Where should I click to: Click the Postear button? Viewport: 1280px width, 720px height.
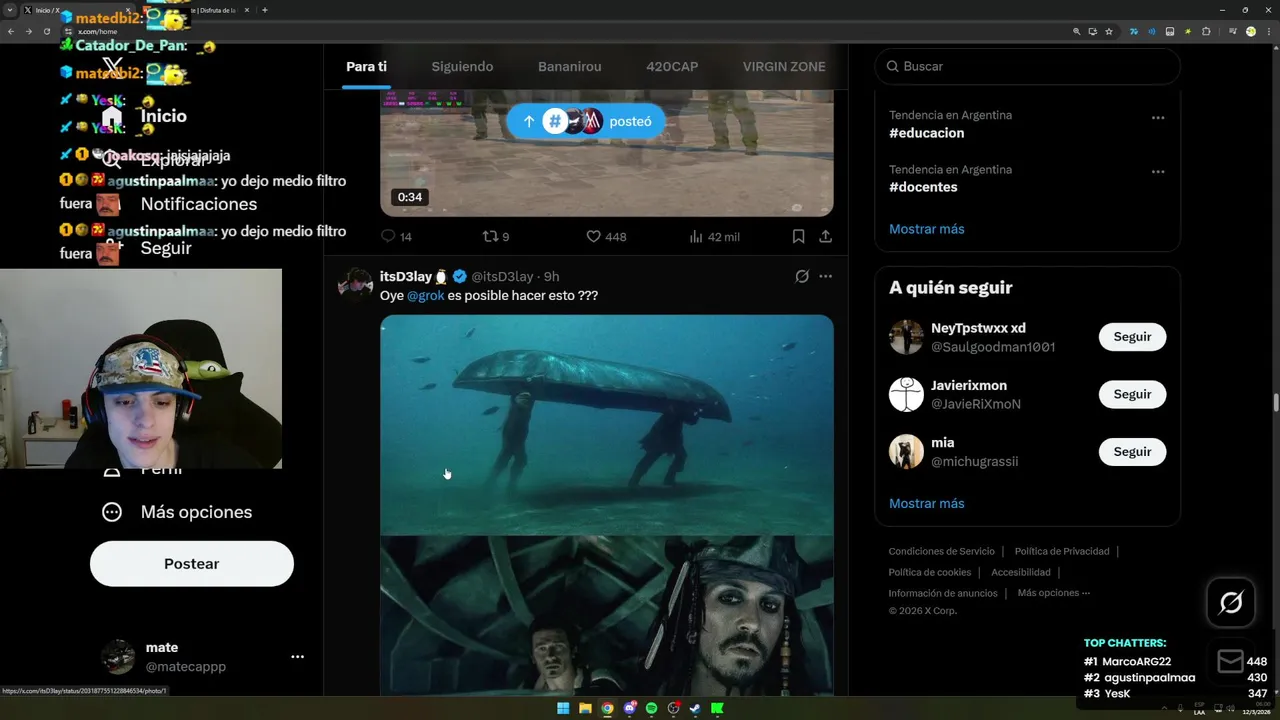pos(192,564)
